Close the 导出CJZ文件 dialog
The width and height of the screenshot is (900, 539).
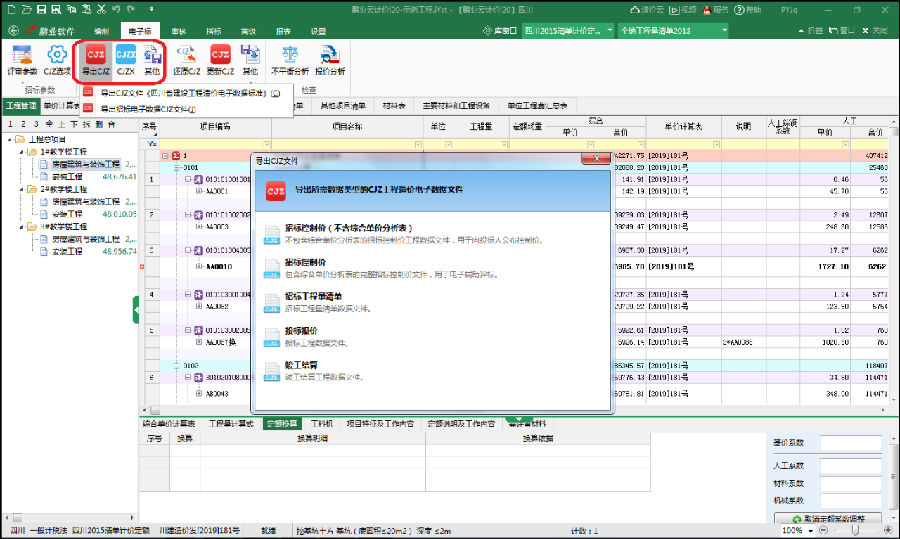596,157
